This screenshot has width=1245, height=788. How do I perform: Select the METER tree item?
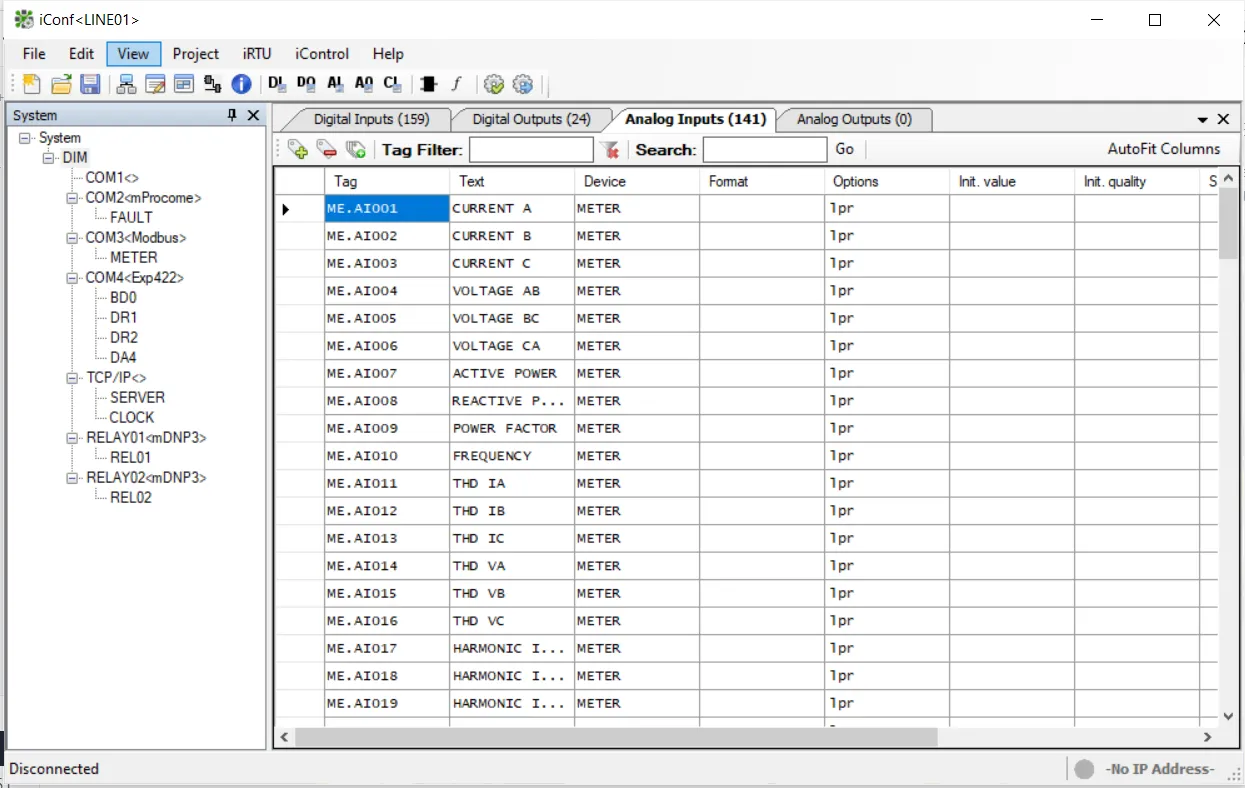(x=134, y=257)
